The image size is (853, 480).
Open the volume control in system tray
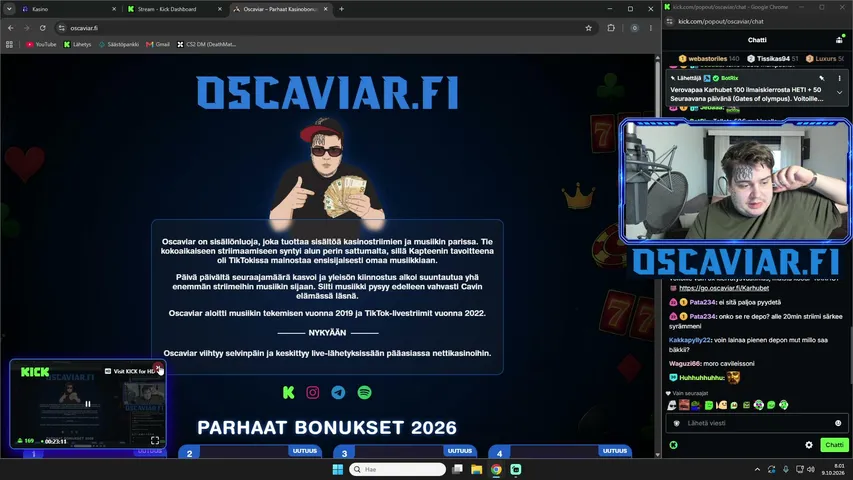pyautogui.click(x=811, y=469)
